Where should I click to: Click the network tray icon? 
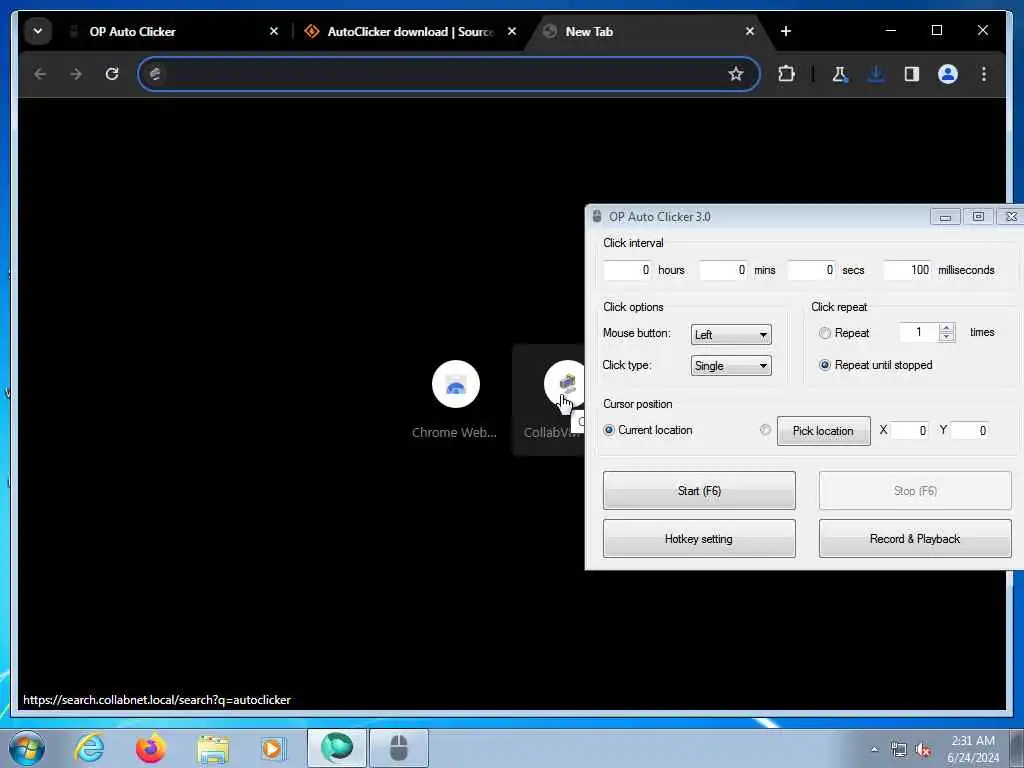[899, 750]
